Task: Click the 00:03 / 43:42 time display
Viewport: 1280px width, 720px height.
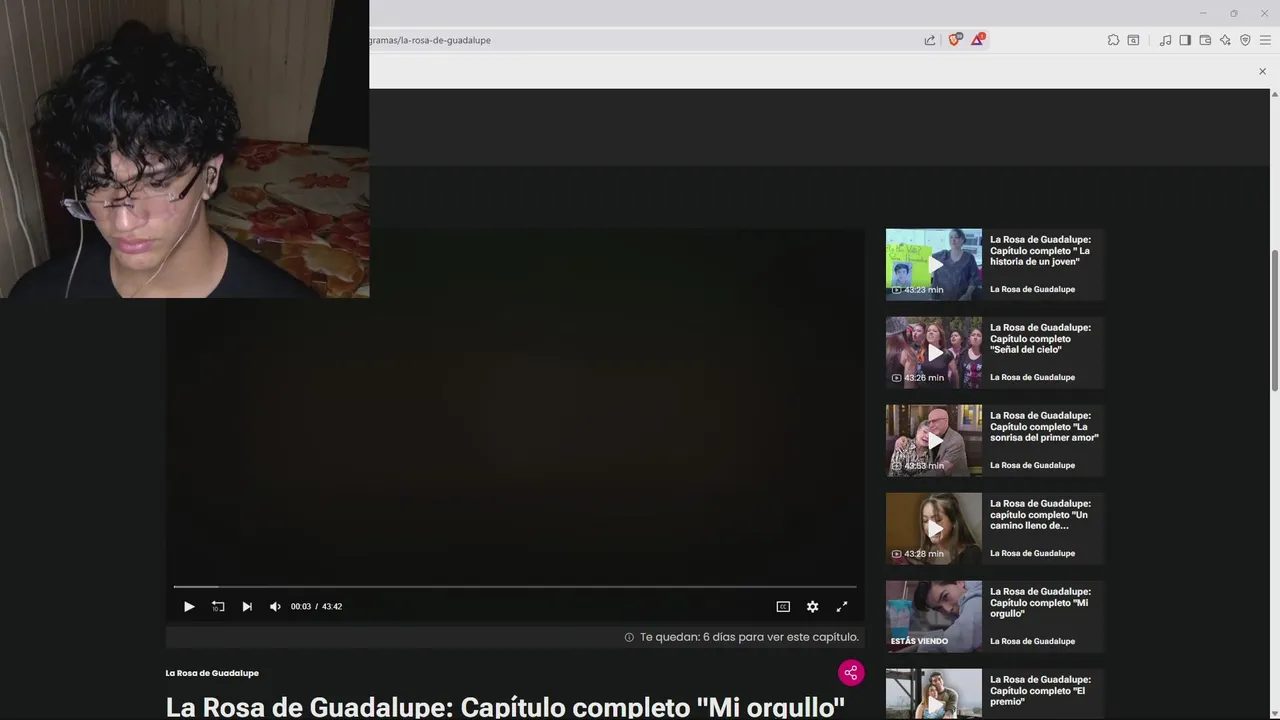Action: [x=316, y=606]
